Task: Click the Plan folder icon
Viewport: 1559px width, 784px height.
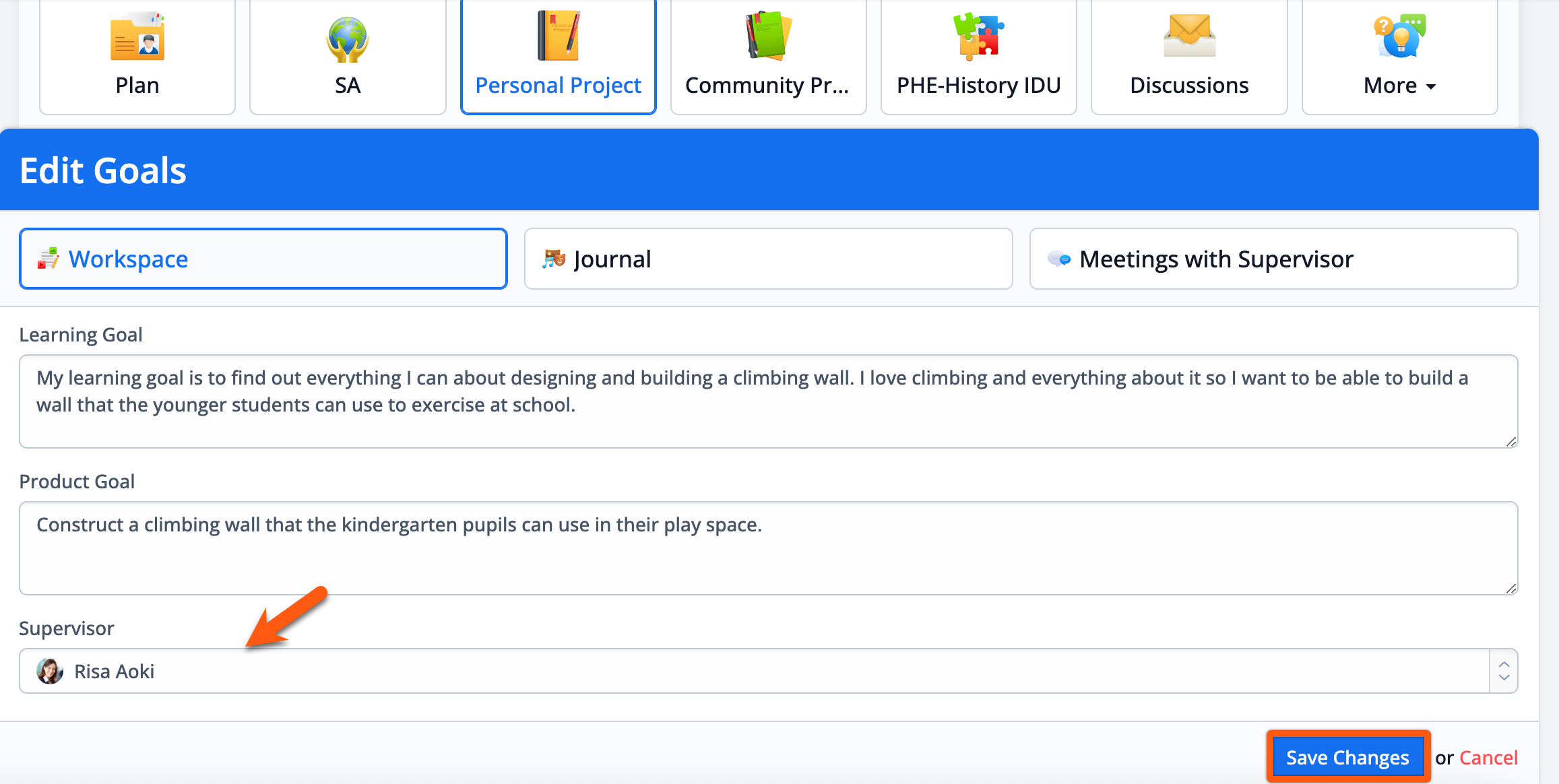Action: pyautogui.click(x=137, y=37)
